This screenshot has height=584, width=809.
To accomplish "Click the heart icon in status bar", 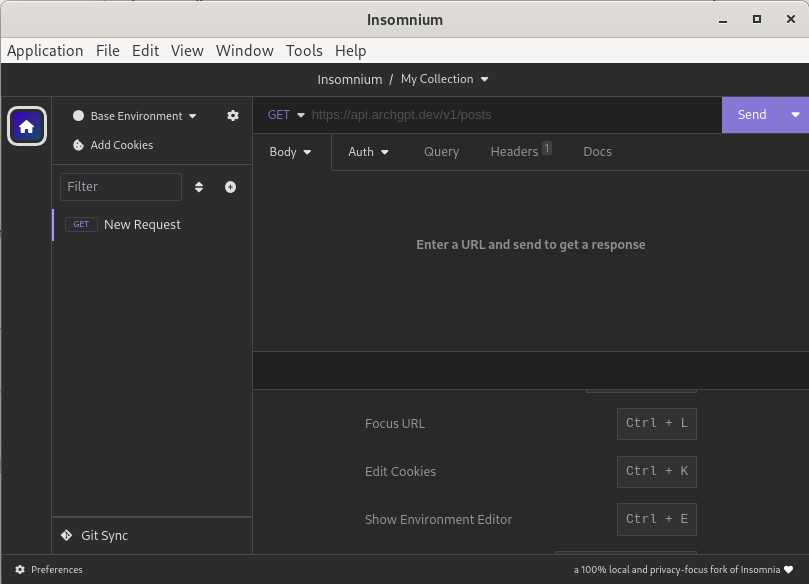I will click(x=788, y=570).
